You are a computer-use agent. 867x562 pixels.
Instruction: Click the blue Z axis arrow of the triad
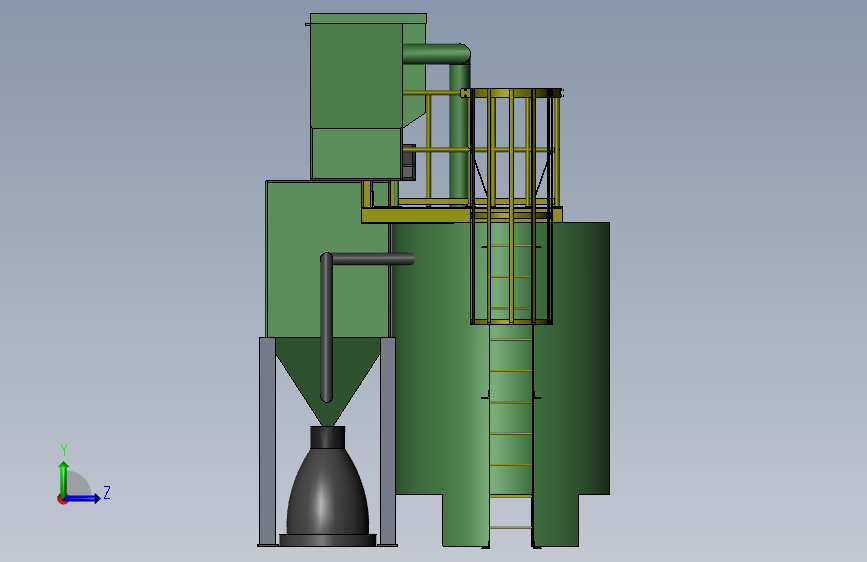pos(83,498)
